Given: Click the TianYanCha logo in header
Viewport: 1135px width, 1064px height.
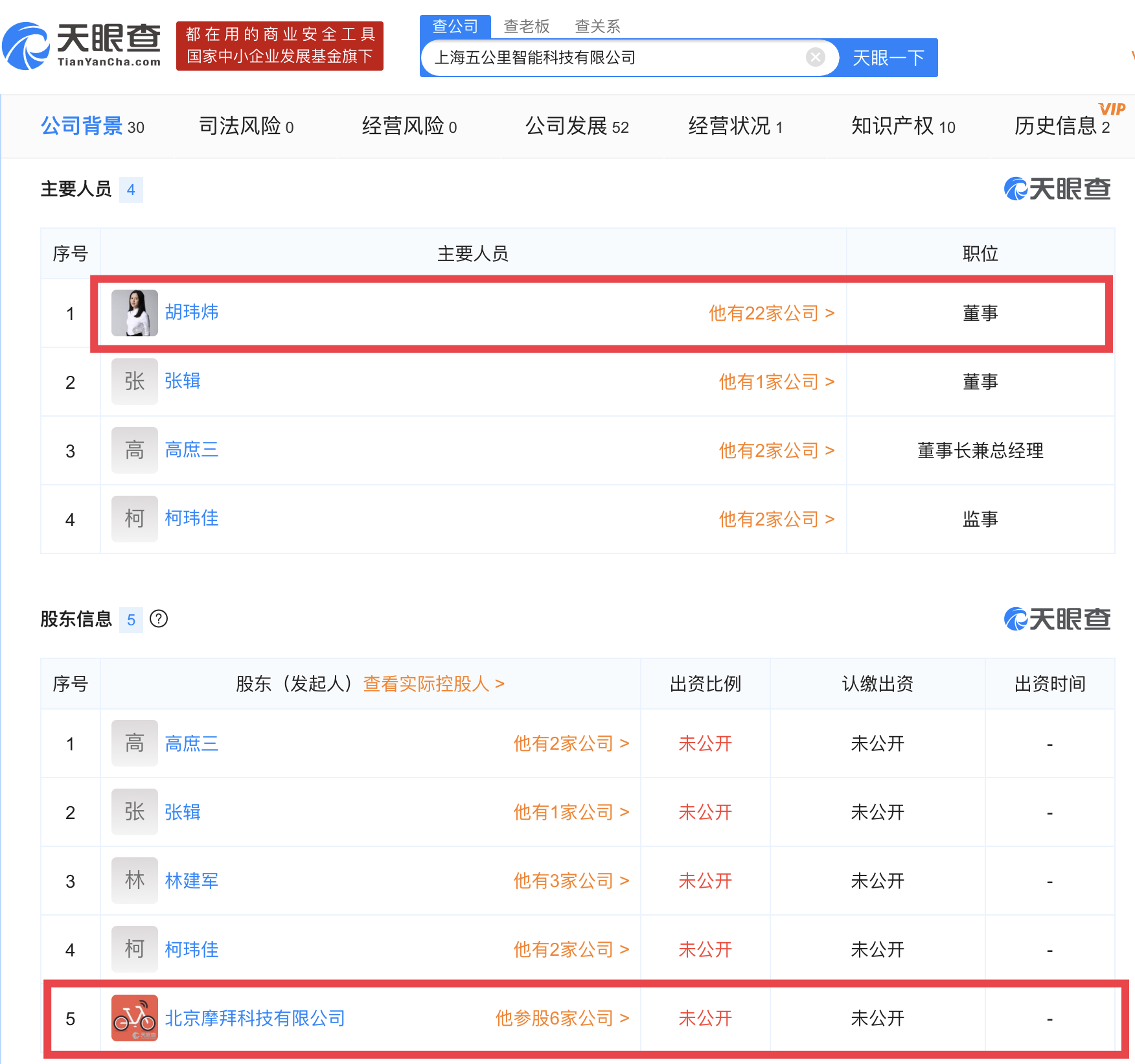Looking at the screenshot, I should point(82,45).
